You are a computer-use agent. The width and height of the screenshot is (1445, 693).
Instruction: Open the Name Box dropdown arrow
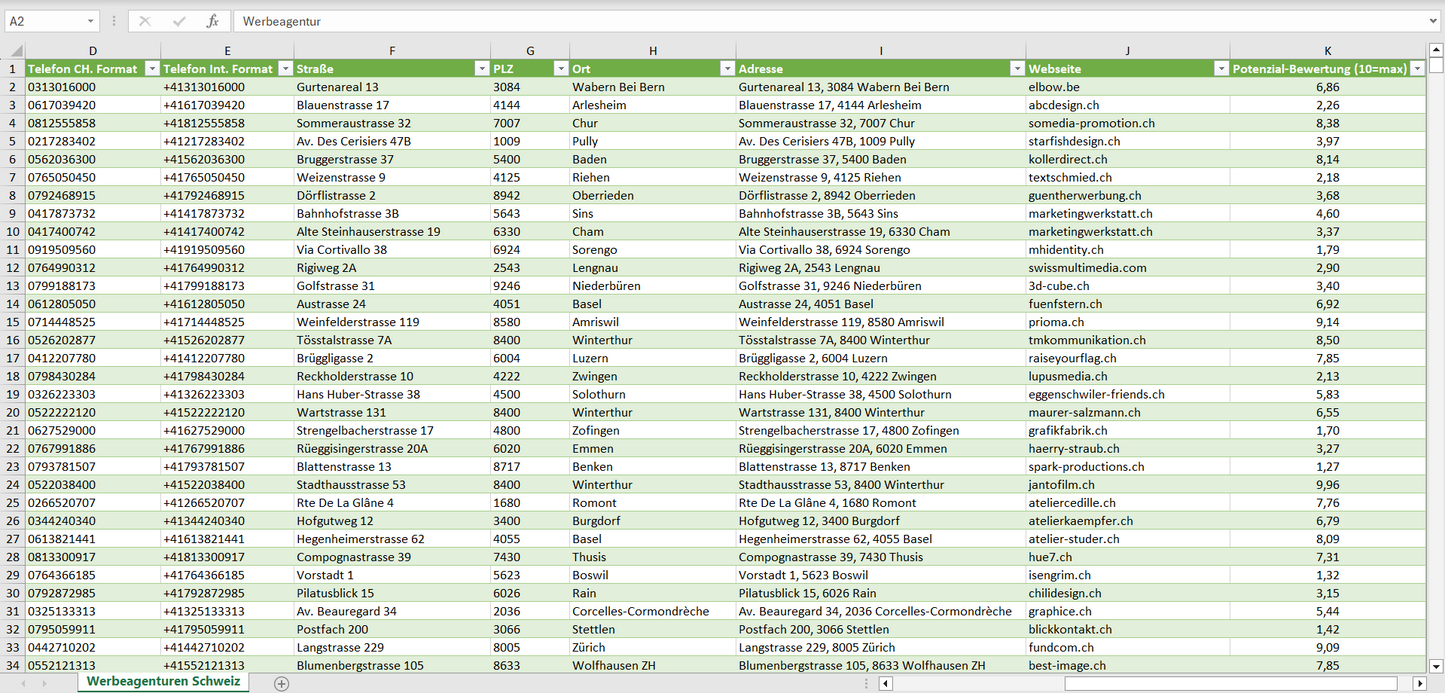[x=90, y=21]
